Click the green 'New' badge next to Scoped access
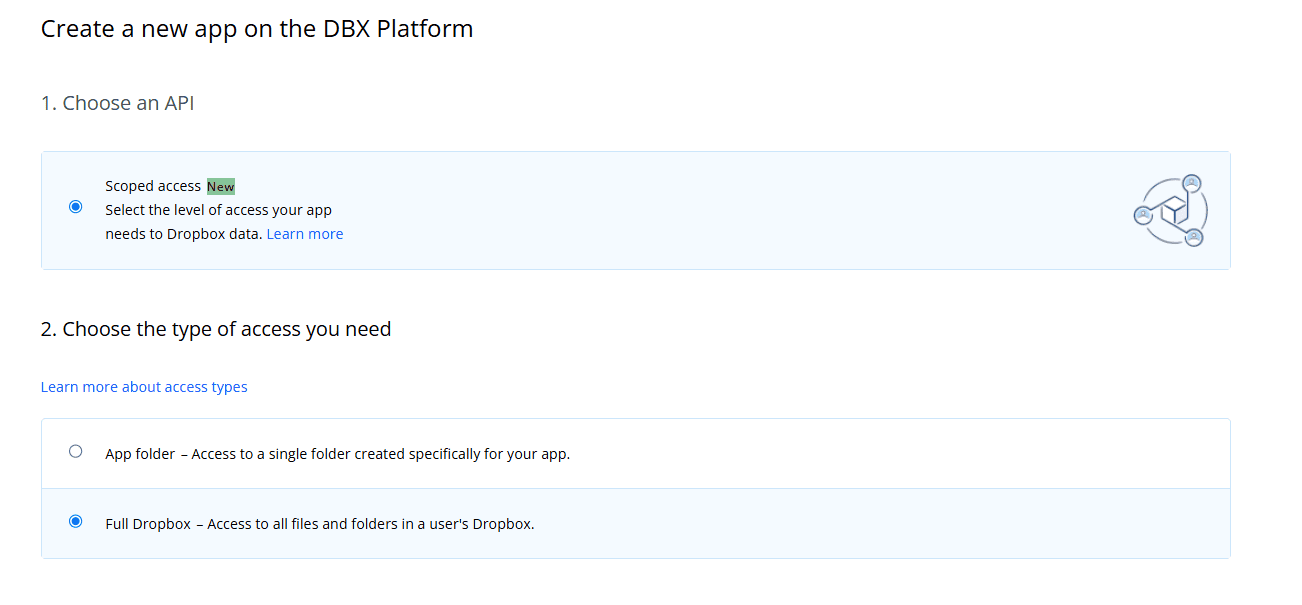 coord(220,186)
